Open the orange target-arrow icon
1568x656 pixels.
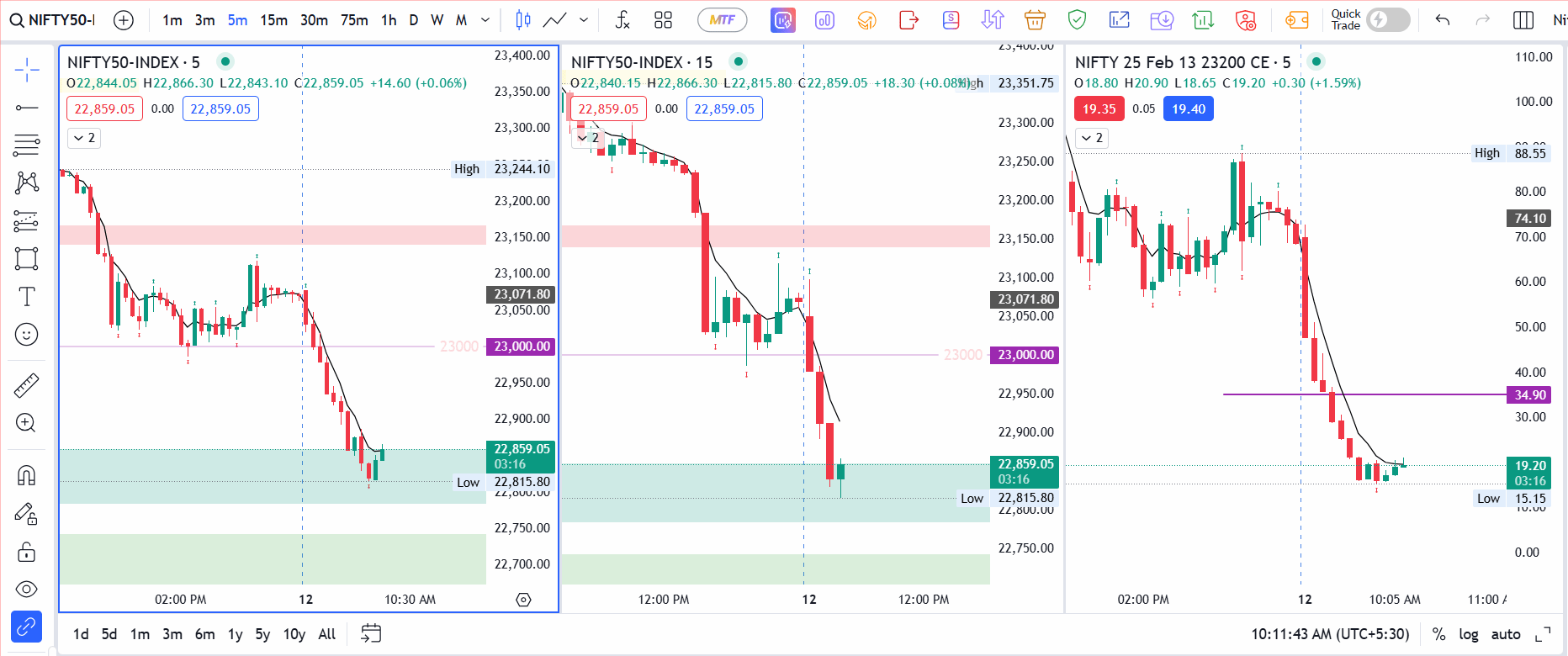[x=866, y=19]
